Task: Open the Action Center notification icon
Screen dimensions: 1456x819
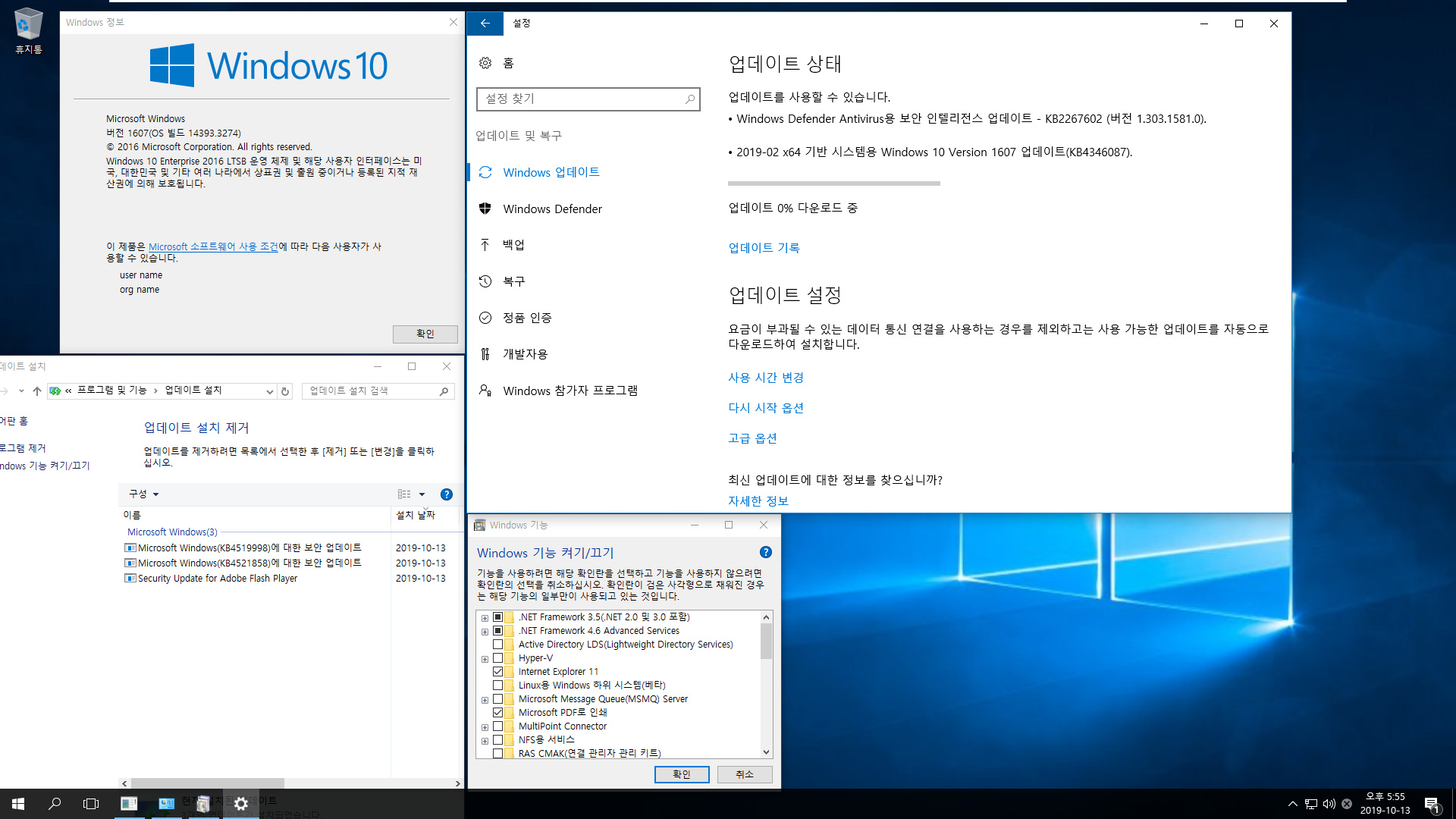Action: click(x=1432, y=804)
